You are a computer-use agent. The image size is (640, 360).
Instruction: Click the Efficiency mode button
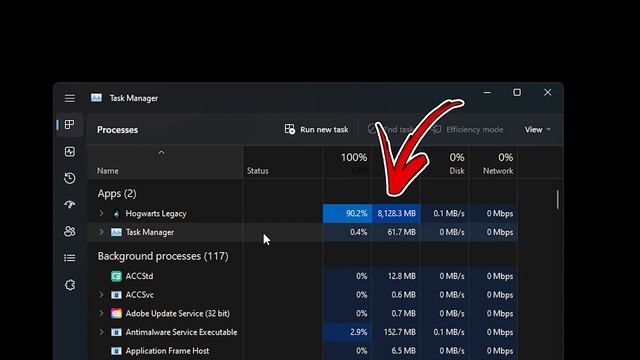click(x=468, y=129)
